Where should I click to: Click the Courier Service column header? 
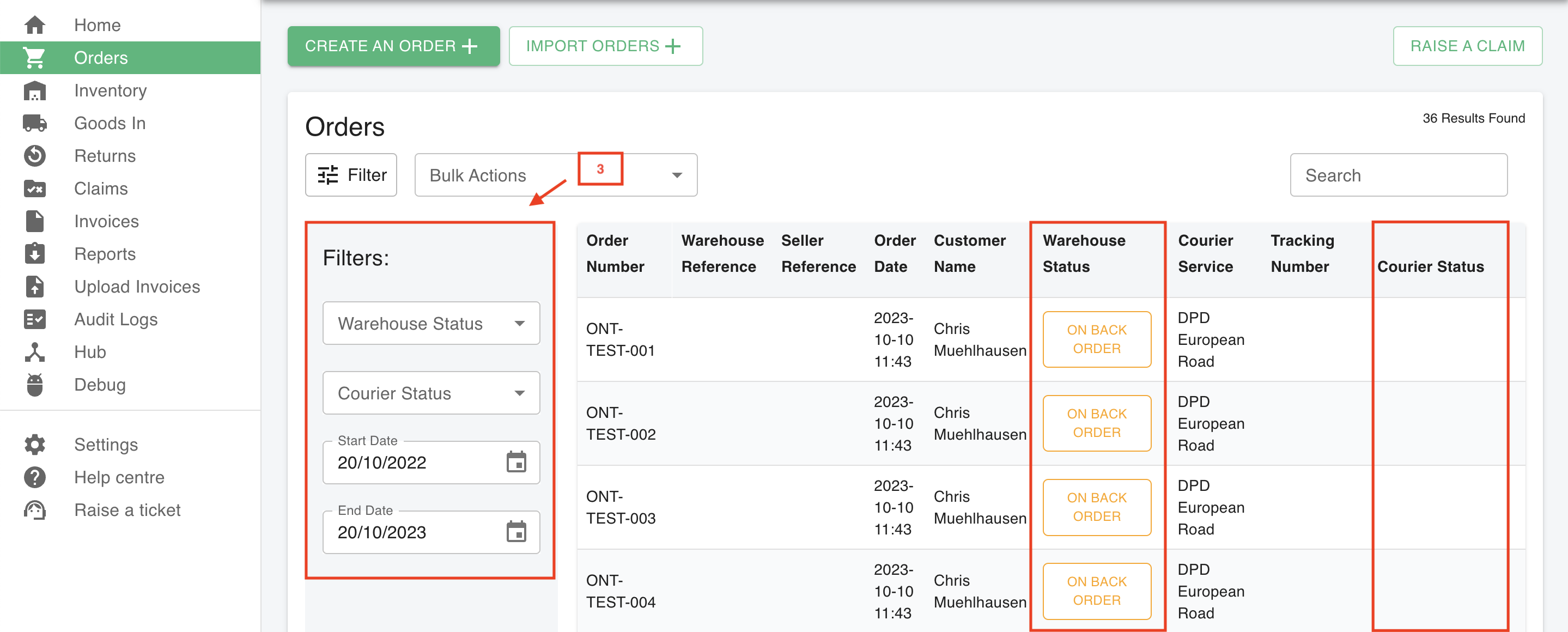point(1205,253)
